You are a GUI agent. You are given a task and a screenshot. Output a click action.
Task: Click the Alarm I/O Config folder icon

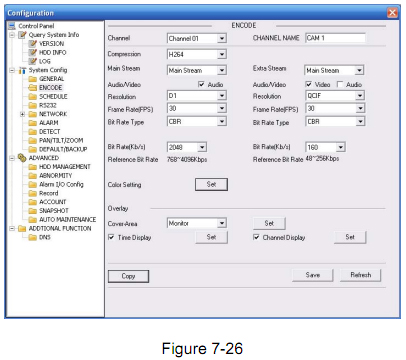(x=33, y=184)
